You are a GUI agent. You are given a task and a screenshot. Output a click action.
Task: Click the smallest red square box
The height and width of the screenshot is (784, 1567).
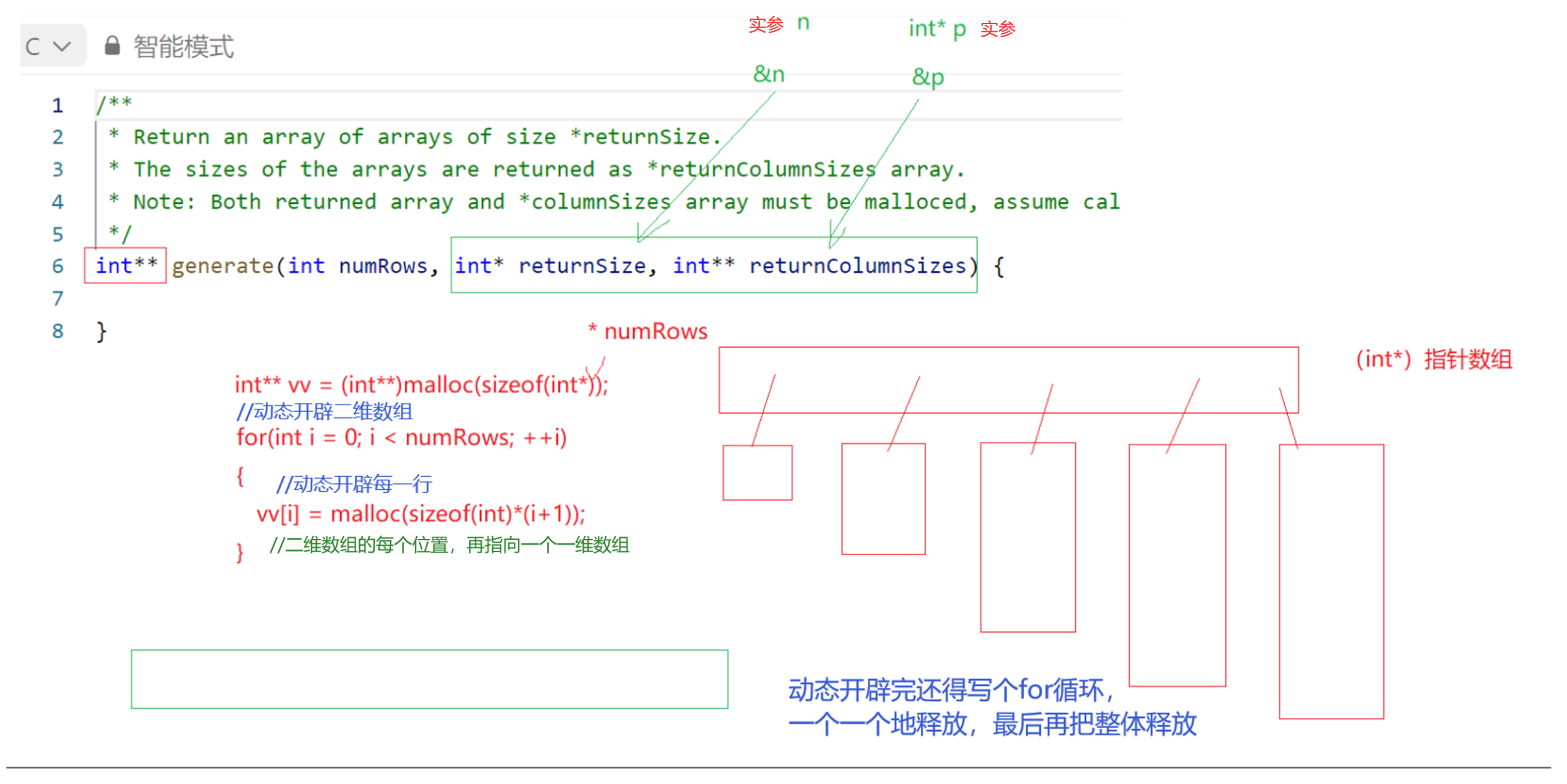[757, 472]
